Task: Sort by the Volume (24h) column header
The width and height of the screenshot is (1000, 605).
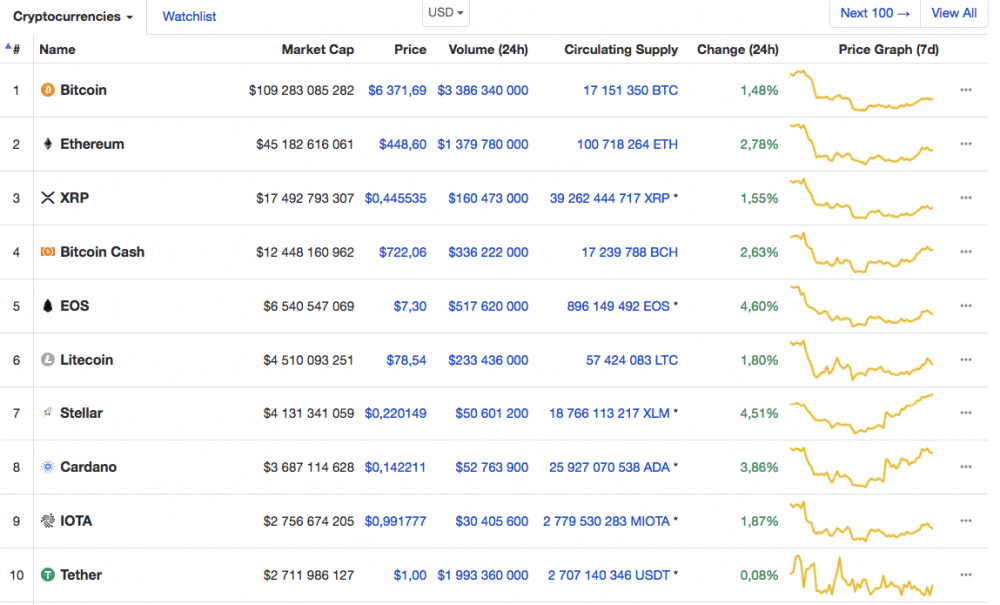Action: [x=488, y=49]
